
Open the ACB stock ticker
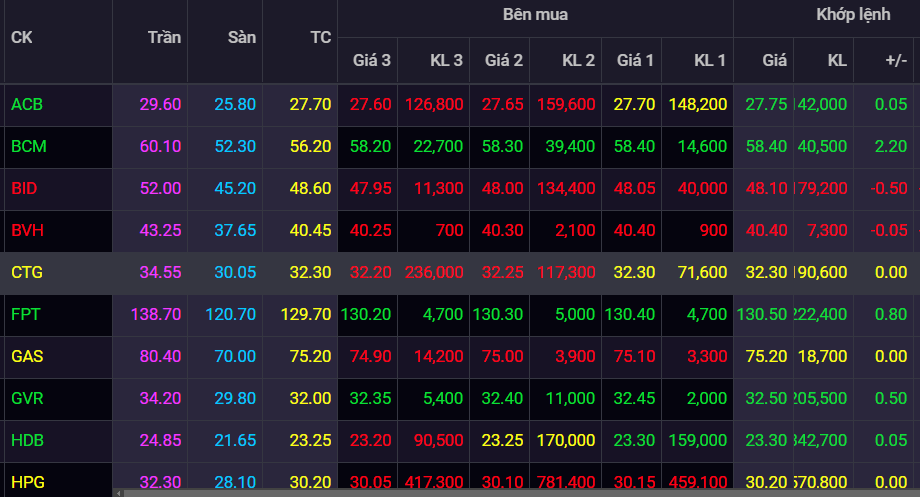(x=27, y=104)
